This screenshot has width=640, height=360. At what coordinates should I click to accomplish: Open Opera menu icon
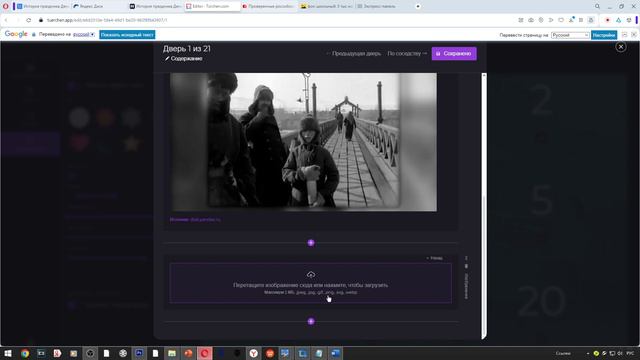click(6, 6)
